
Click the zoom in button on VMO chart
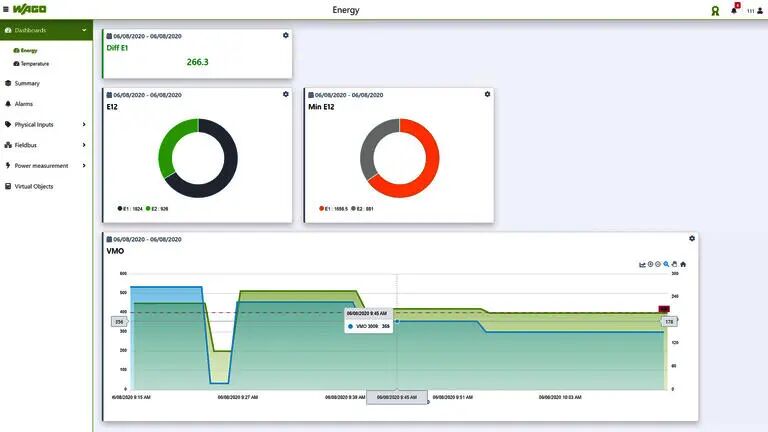[650, 264]
